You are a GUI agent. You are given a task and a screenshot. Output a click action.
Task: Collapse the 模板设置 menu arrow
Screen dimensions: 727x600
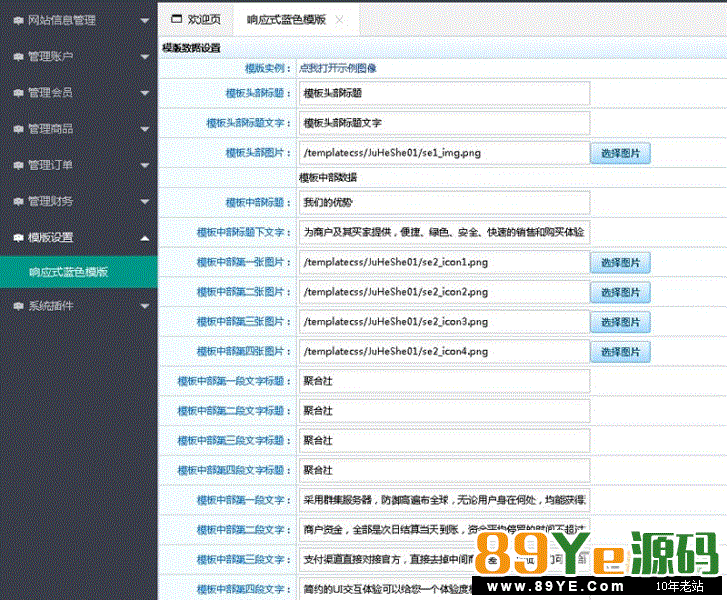[145, 237]
